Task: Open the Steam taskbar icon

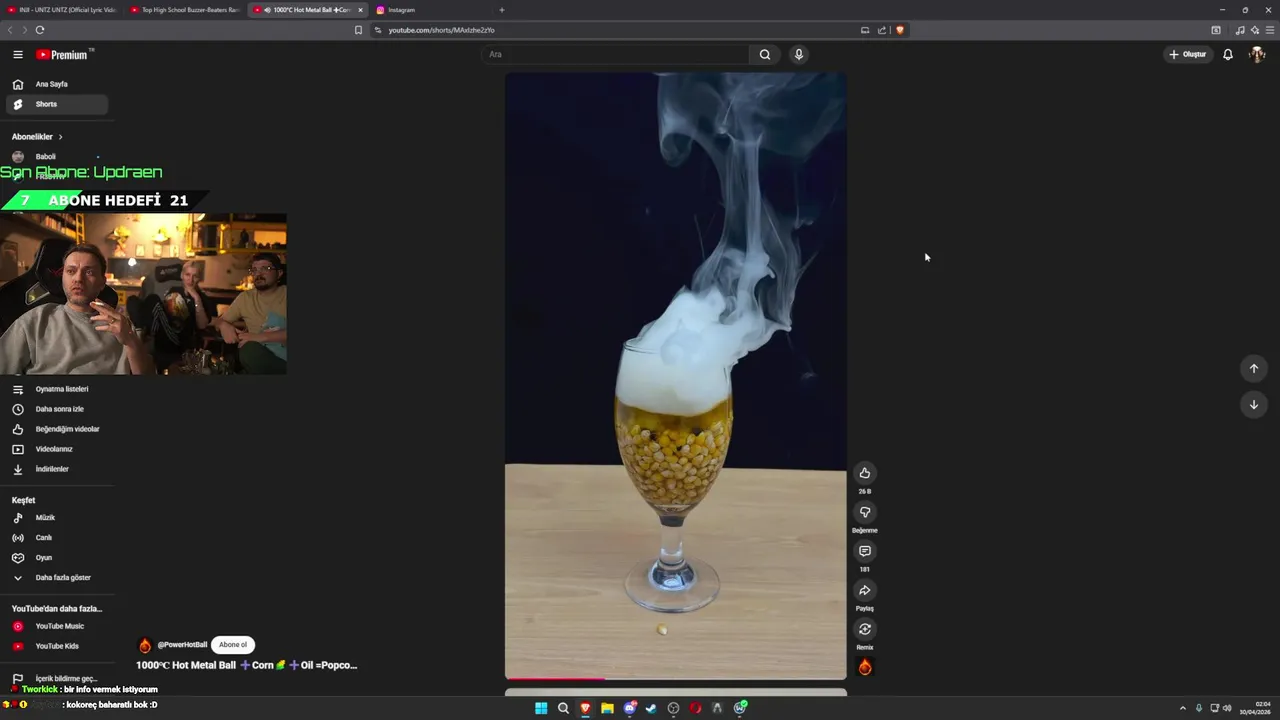Action: click(x=651, y=708)
